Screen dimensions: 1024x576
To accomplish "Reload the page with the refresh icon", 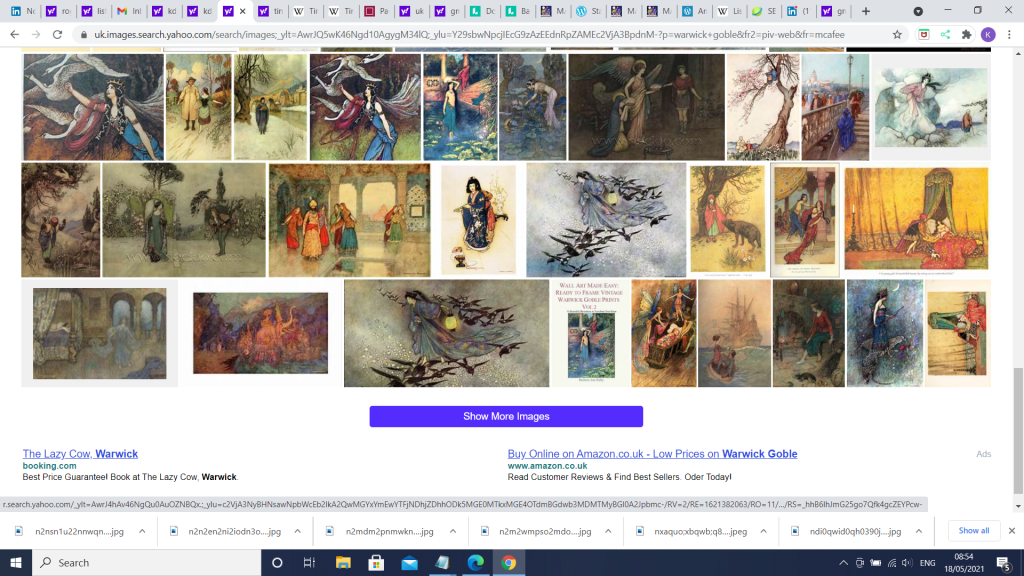I will tap(59, 34).
